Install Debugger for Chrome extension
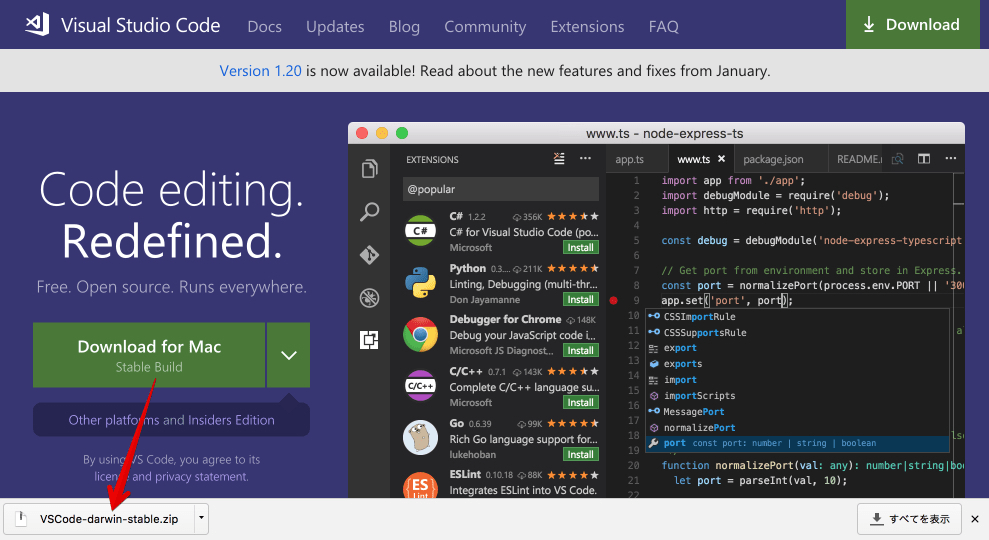The height and width of the screenshot is (540, 989). [x=580, y=351]
